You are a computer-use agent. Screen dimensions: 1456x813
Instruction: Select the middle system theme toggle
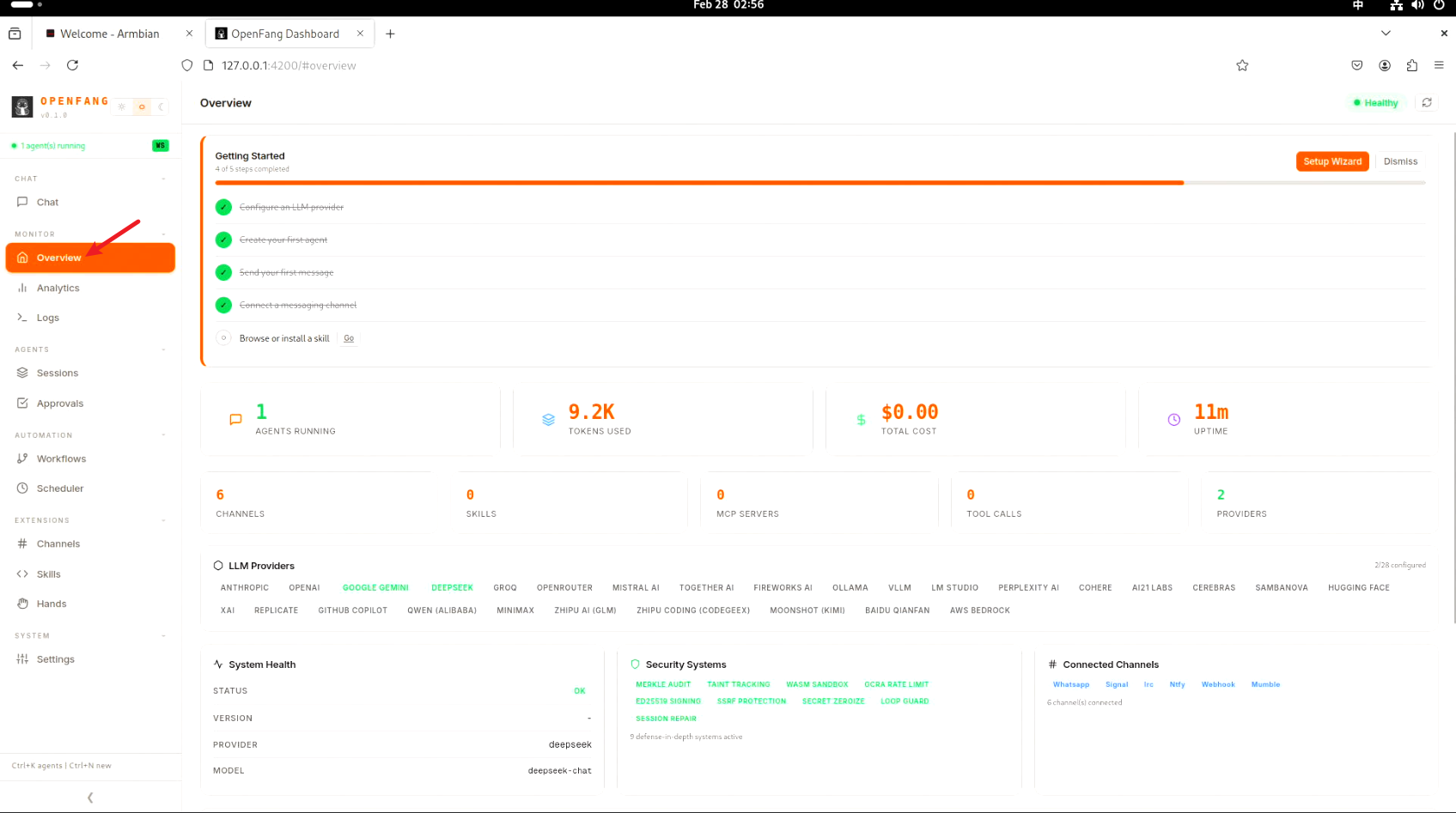pyautogui.click(x=142, y=107)
